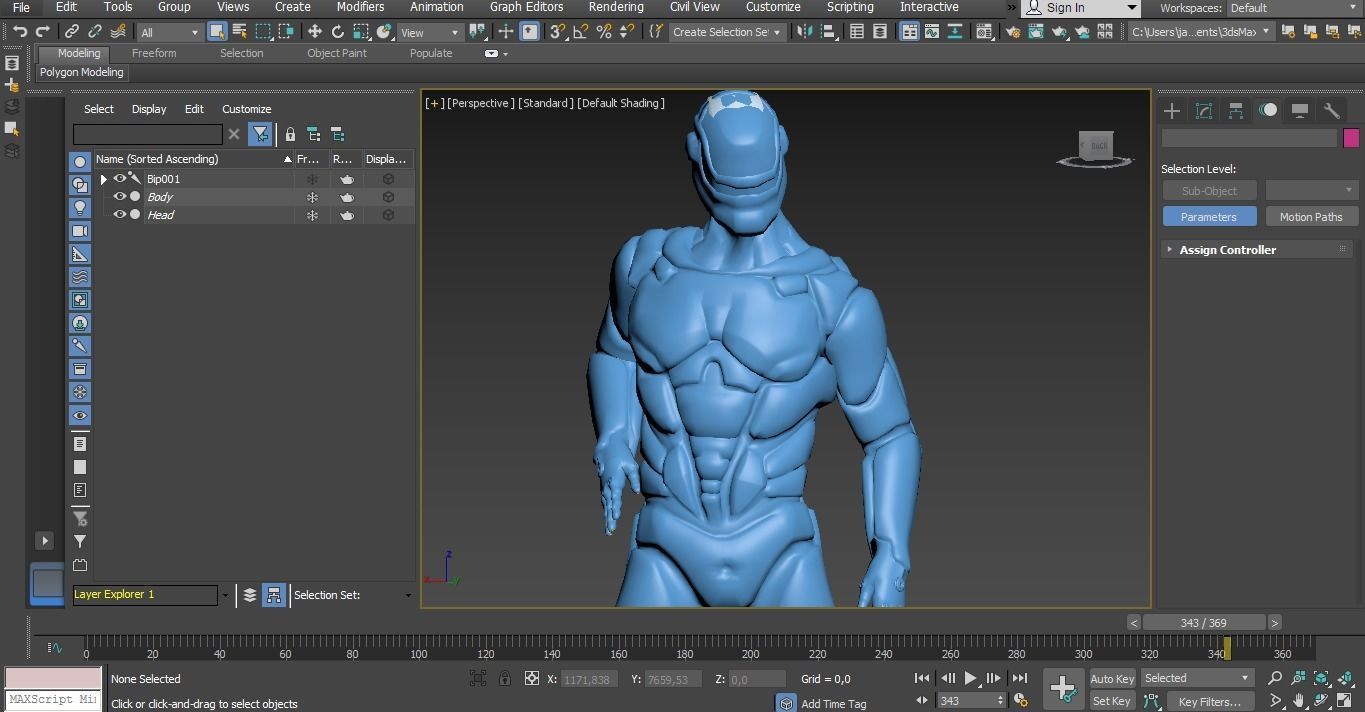Open the reference coordinate View dropdown
This screenshot has height=712, width=1365.
[x=430, y=32]
